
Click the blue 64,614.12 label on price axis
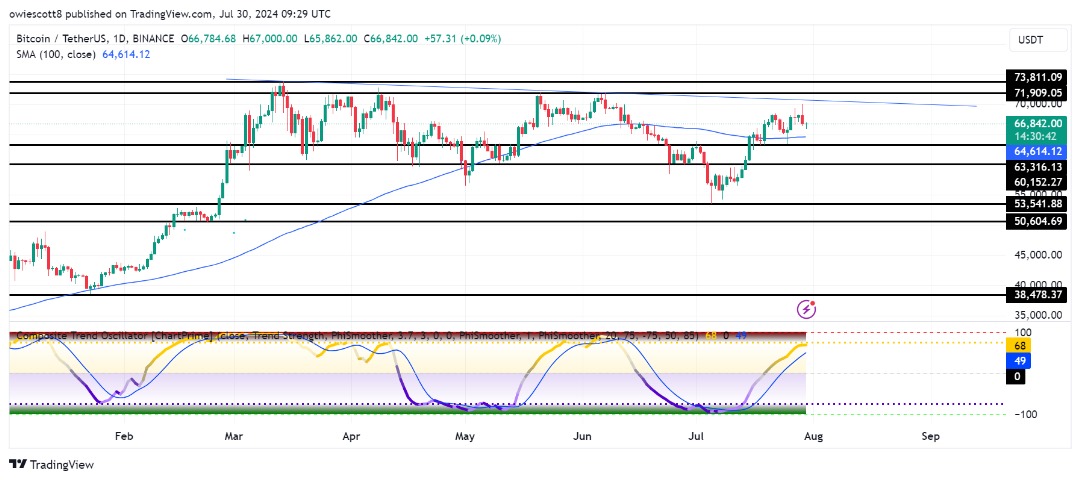[1037, 150]
